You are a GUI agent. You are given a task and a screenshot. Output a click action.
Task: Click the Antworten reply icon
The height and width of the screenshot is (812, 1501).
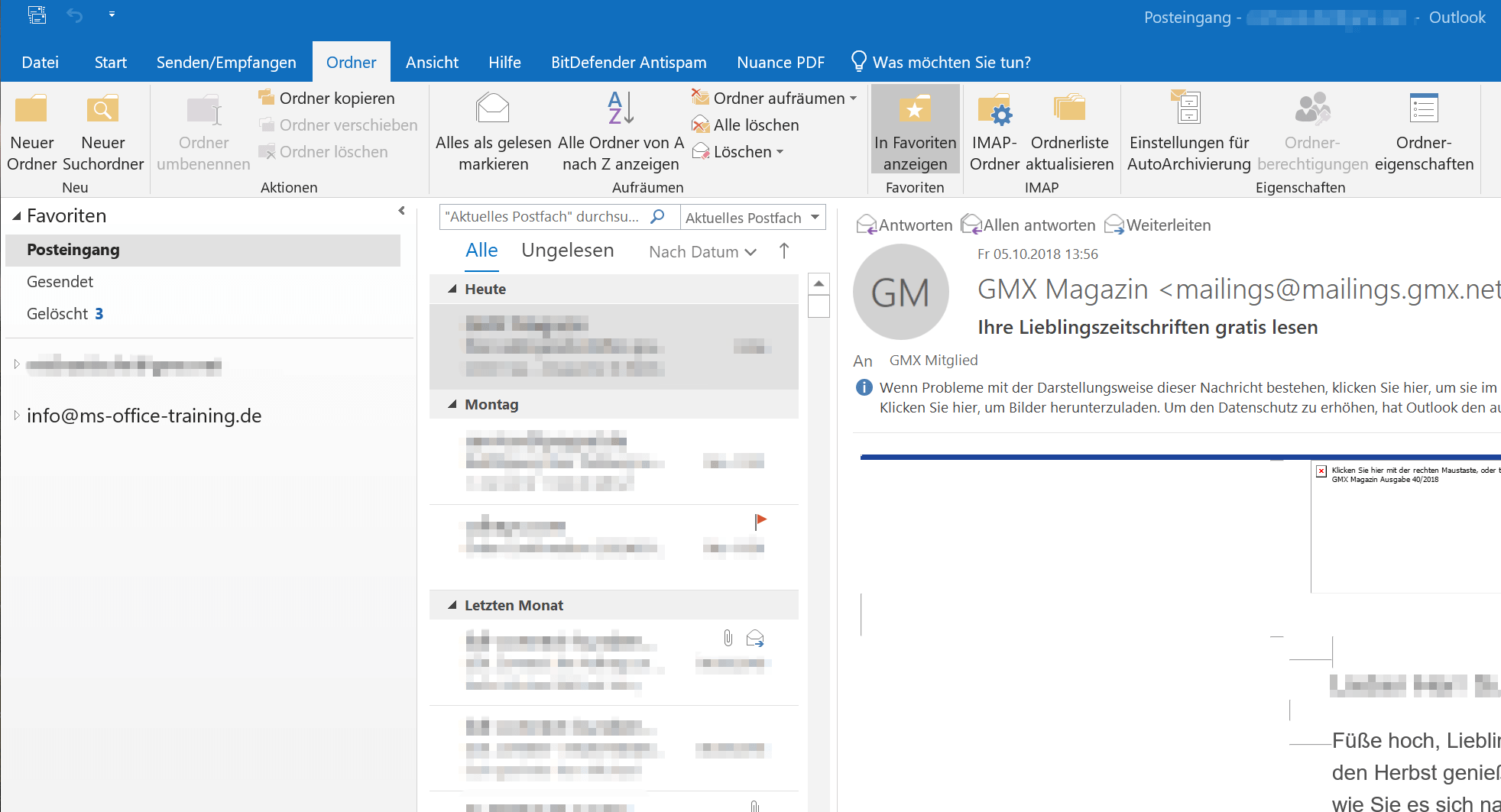(866, 225)
